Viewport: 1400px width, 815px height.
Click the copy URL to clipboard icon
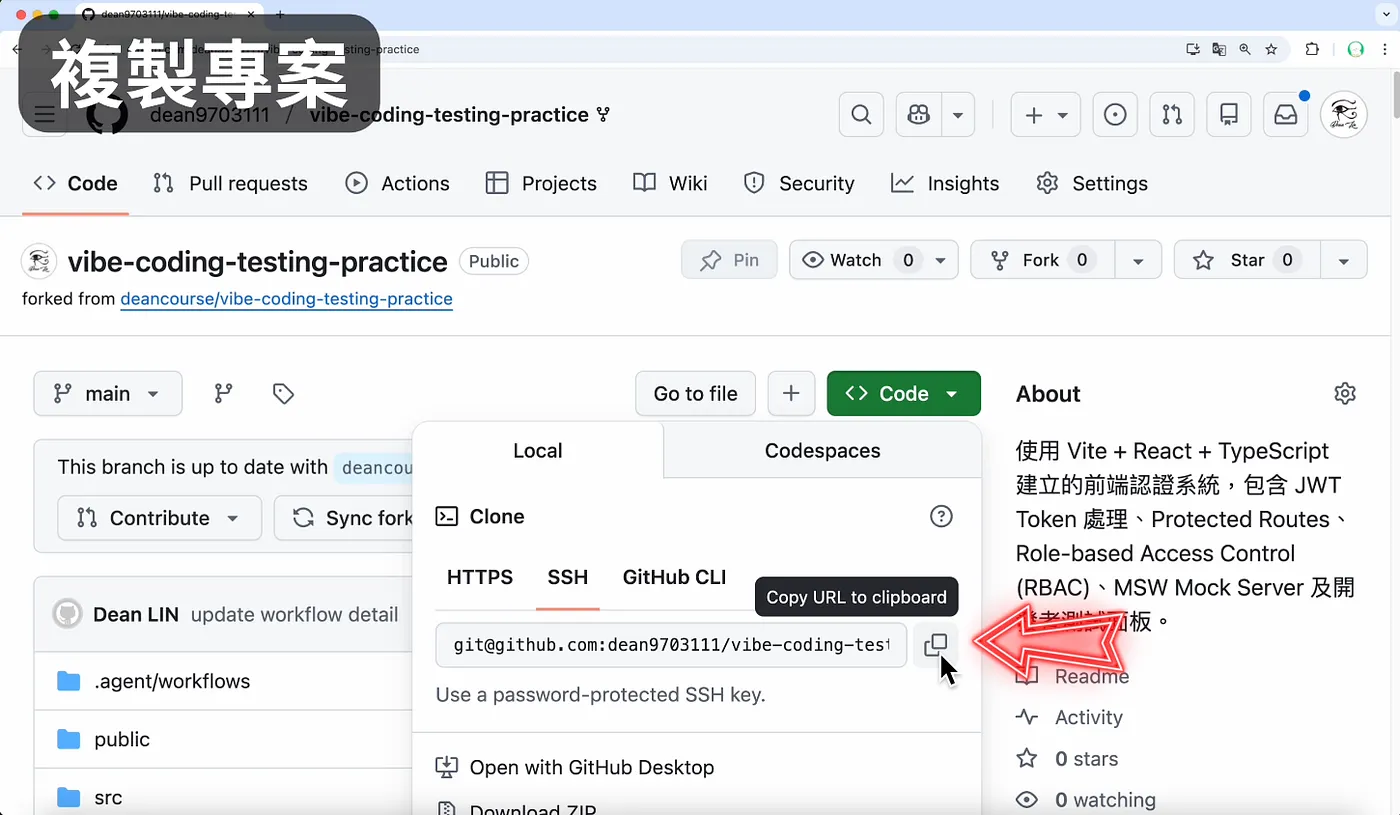[x=936, y=645]
